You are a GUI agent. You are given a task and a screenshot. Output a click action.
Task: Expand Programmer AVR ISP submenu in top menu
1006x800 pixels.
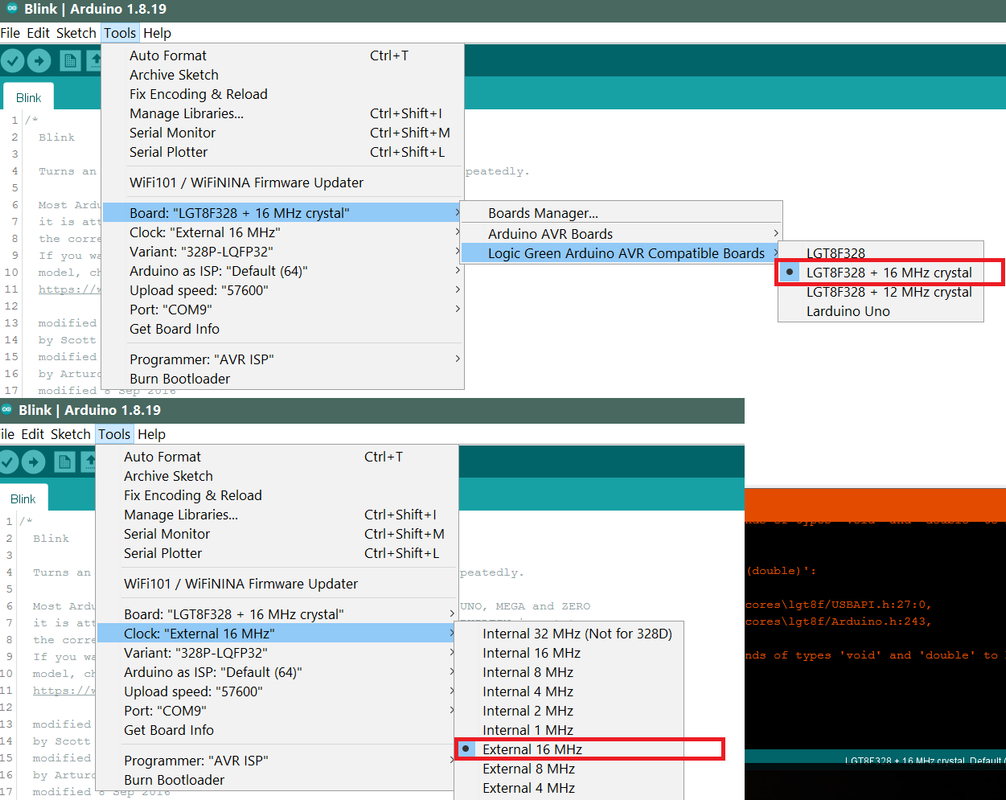click(283, 359)
